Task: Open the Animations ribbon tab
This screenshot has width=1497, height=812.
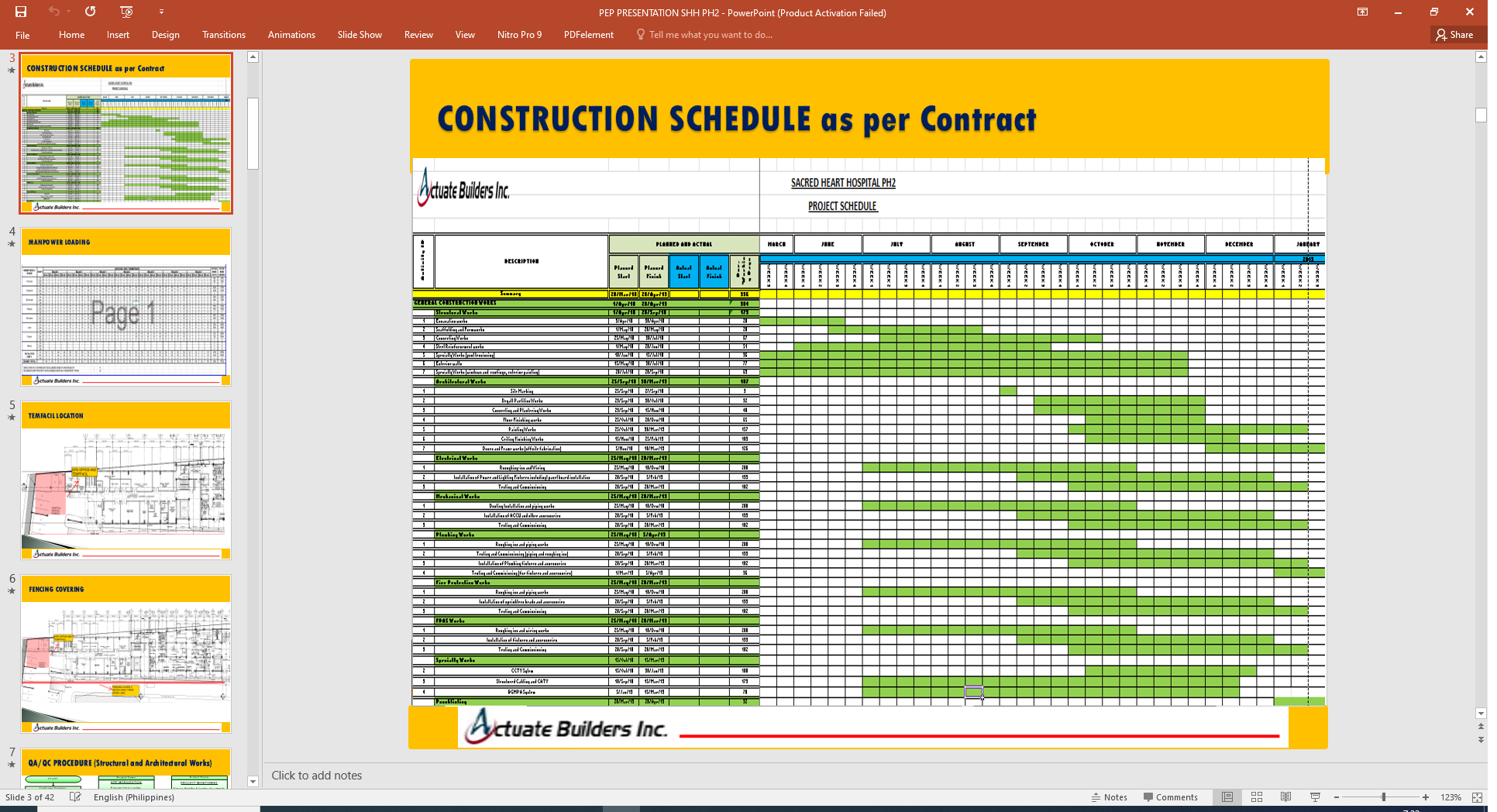Action: [291, 35]
